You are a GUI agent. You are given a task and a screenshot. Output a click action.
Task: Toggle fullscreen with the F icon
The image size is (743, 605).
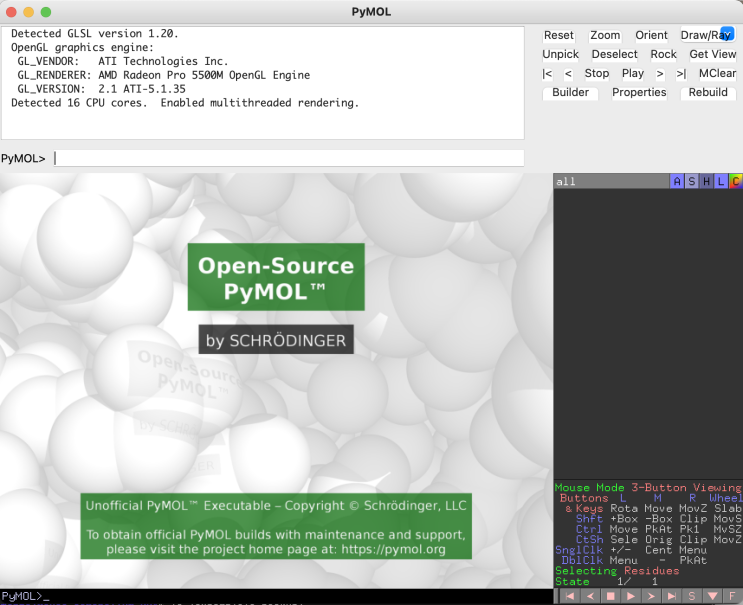click(732, 596)
